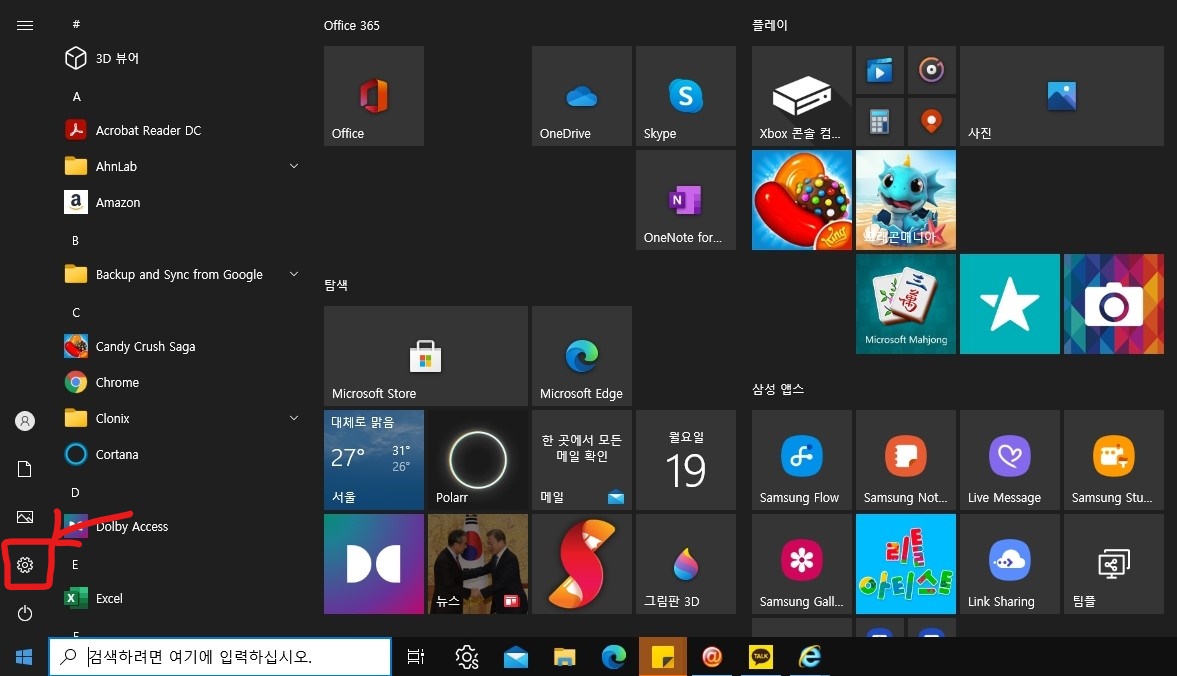Select the letter A section header
Viewport: 1177px width, 676px height.
click(77, 97)
